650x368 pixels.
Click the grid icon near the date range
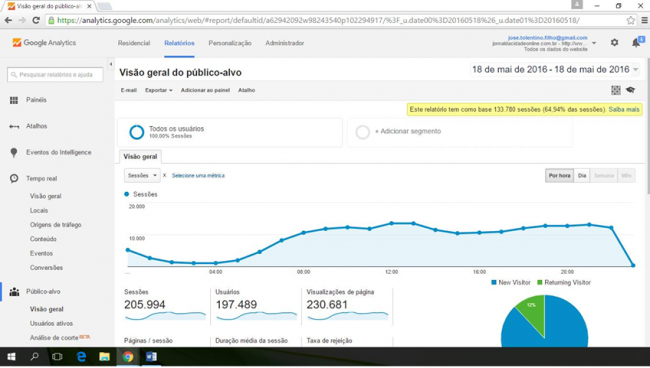click(x=616, y=90)
